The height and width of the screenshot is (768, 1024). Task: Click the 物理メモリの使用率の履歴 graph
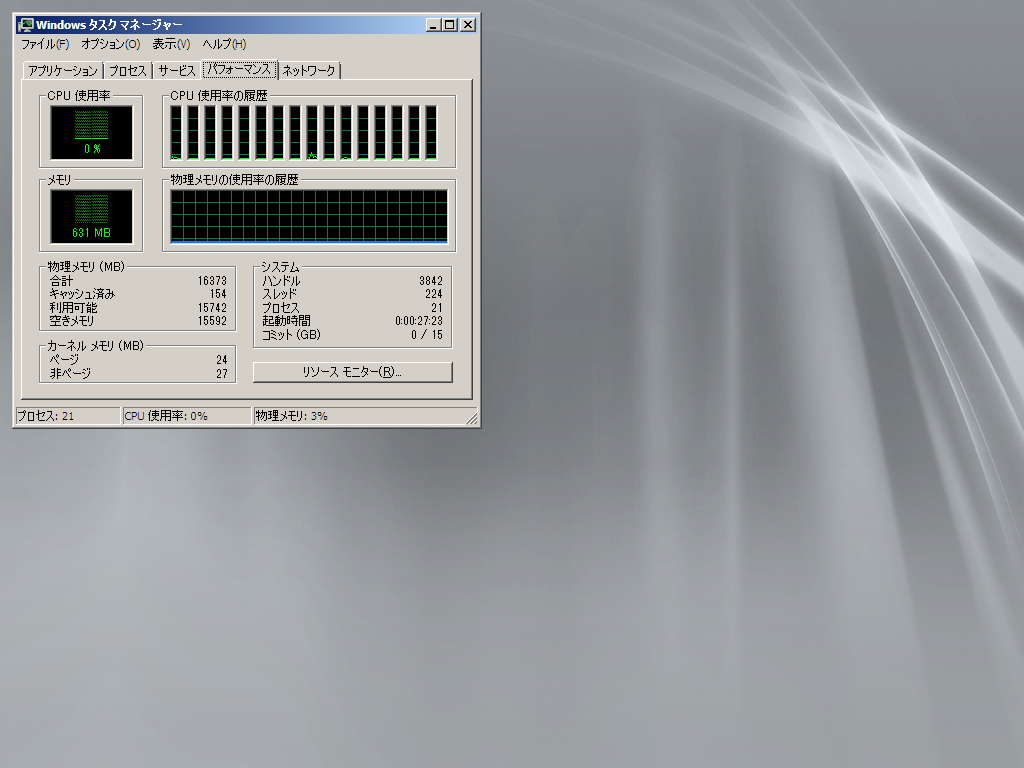pos(309,217)
